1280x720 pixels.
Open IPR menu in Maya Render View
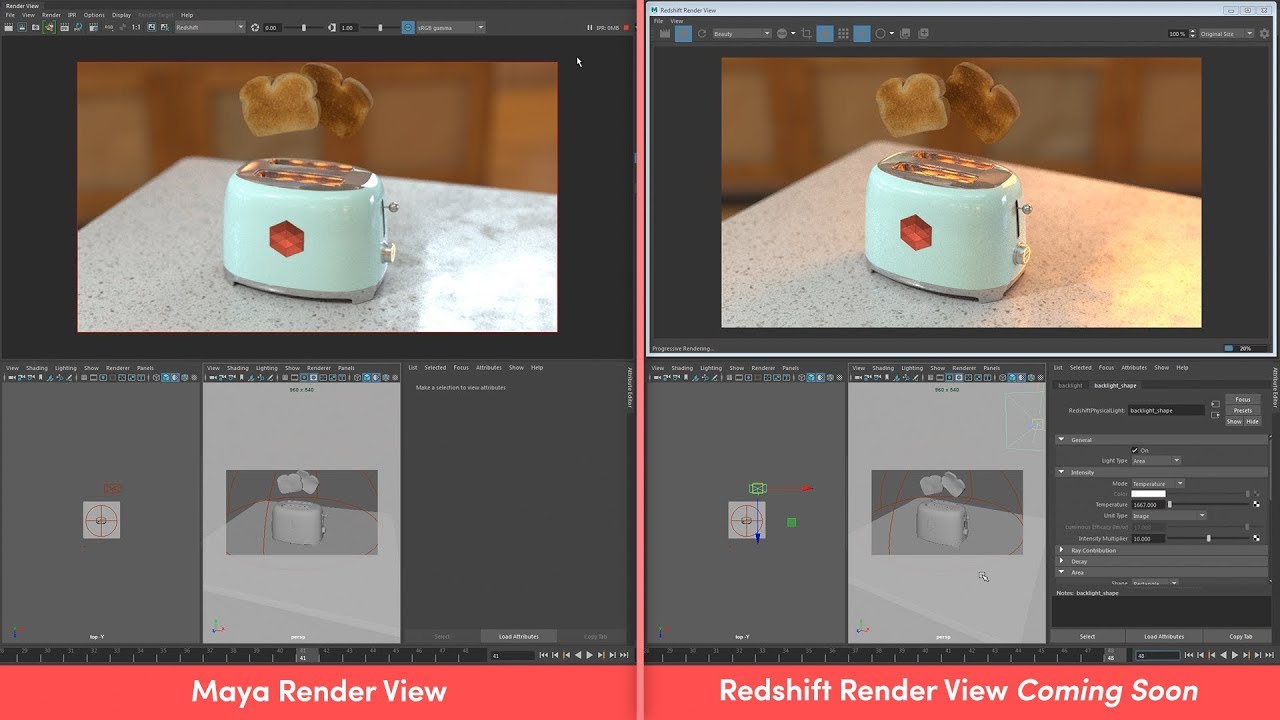point(72,15)
